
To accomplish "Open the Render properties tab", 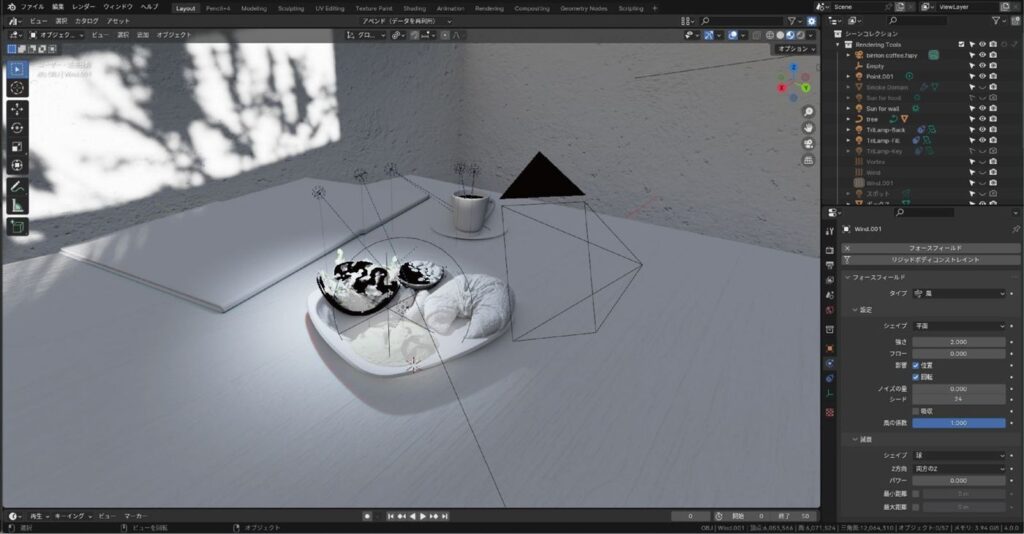I will click(x=829, y=250).
